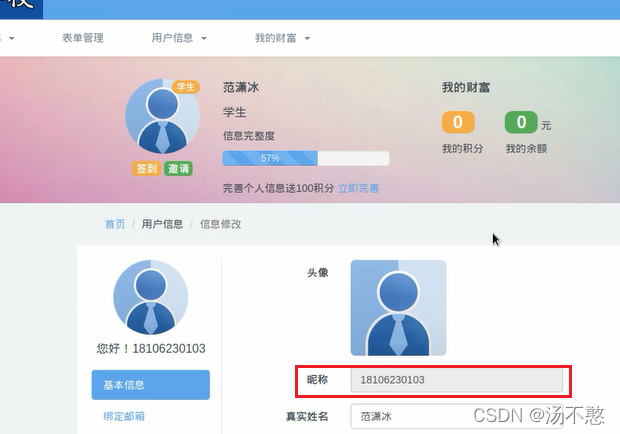Select the 基本信息 sidebar tab
The height and width of the screenshot is (434, 620).
pos(151,385)
